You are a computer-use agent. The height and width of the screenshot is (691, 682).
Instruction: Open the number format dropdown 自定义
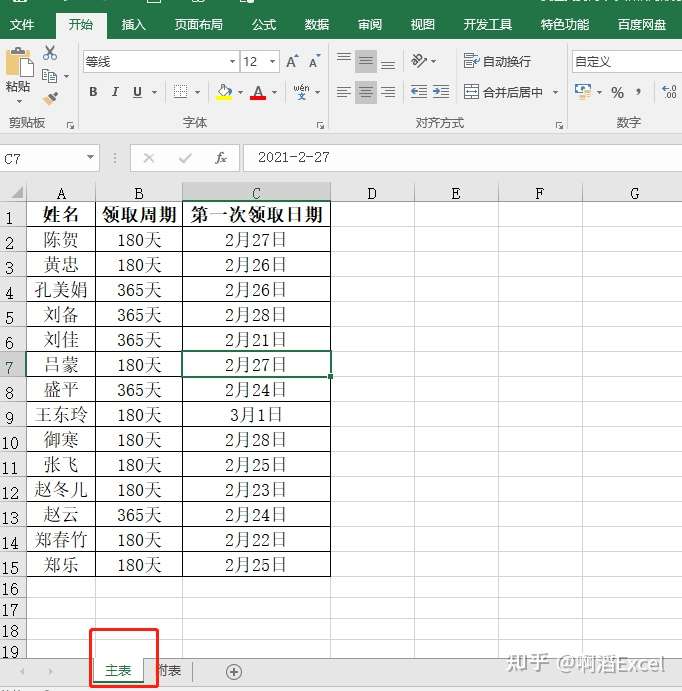627,61
